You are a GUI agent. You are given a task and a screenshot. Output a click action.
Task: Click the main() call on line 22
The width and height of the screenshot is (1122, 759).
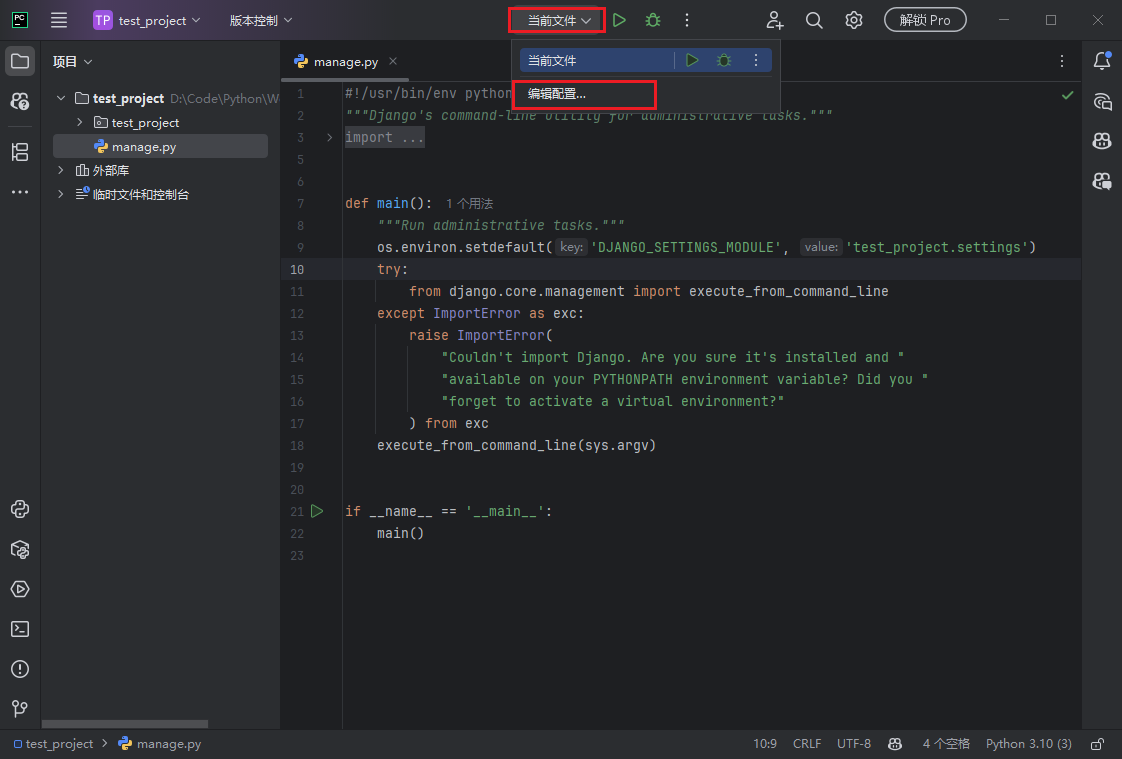pyautogui.click(x=401, y=534)
